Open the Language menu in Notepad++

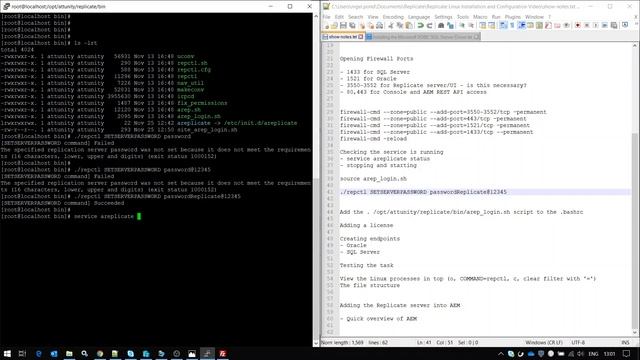(419, 17)
